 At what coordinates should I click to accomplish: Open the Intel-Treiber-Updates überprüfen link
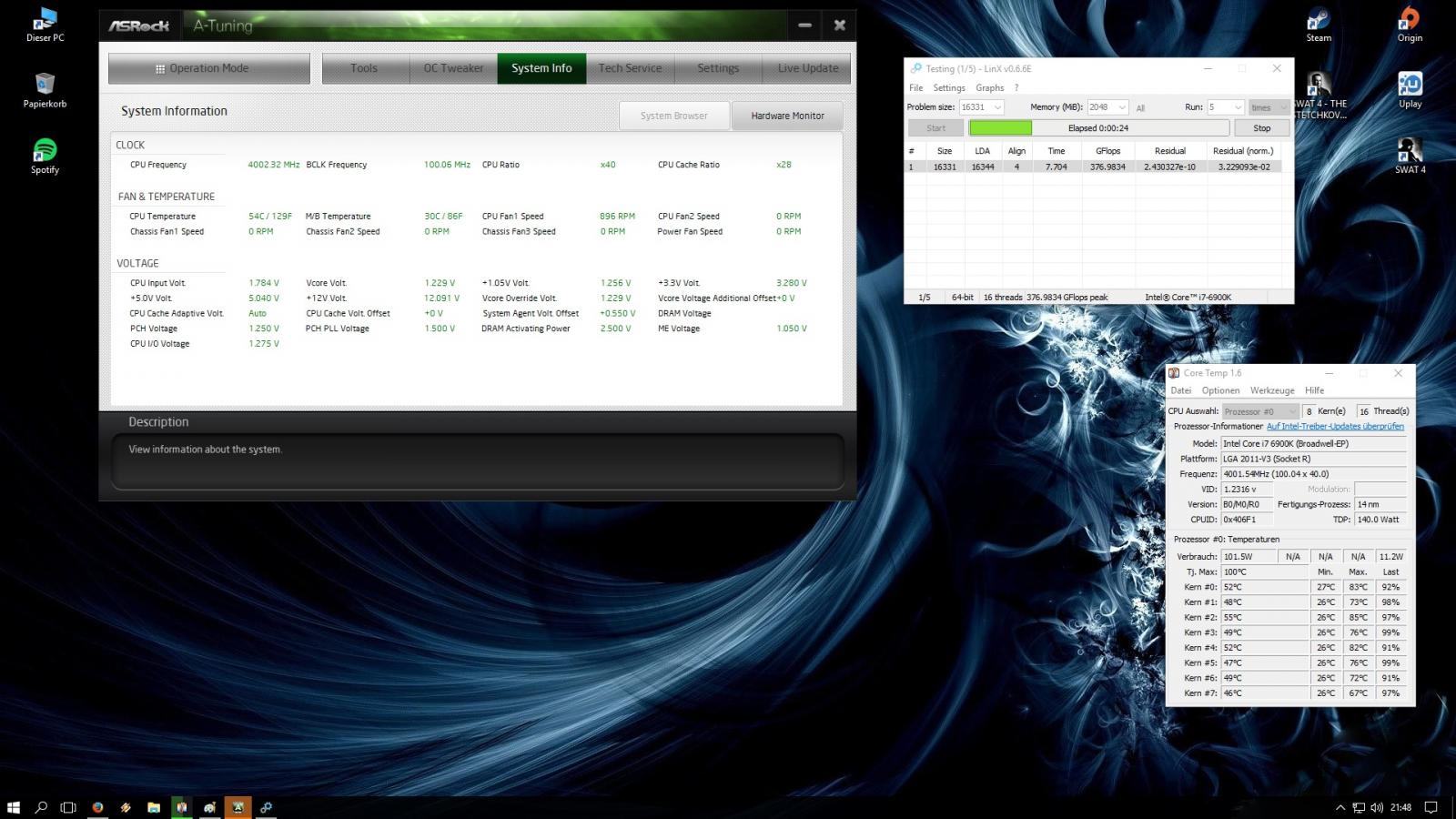[1335, 426]
